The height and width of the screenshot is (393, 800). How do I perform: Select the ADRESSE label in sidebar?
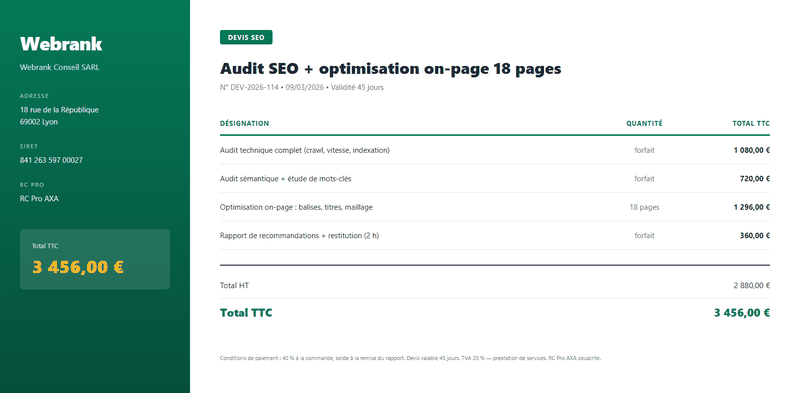pyautogui.click(x=34, y=96)
